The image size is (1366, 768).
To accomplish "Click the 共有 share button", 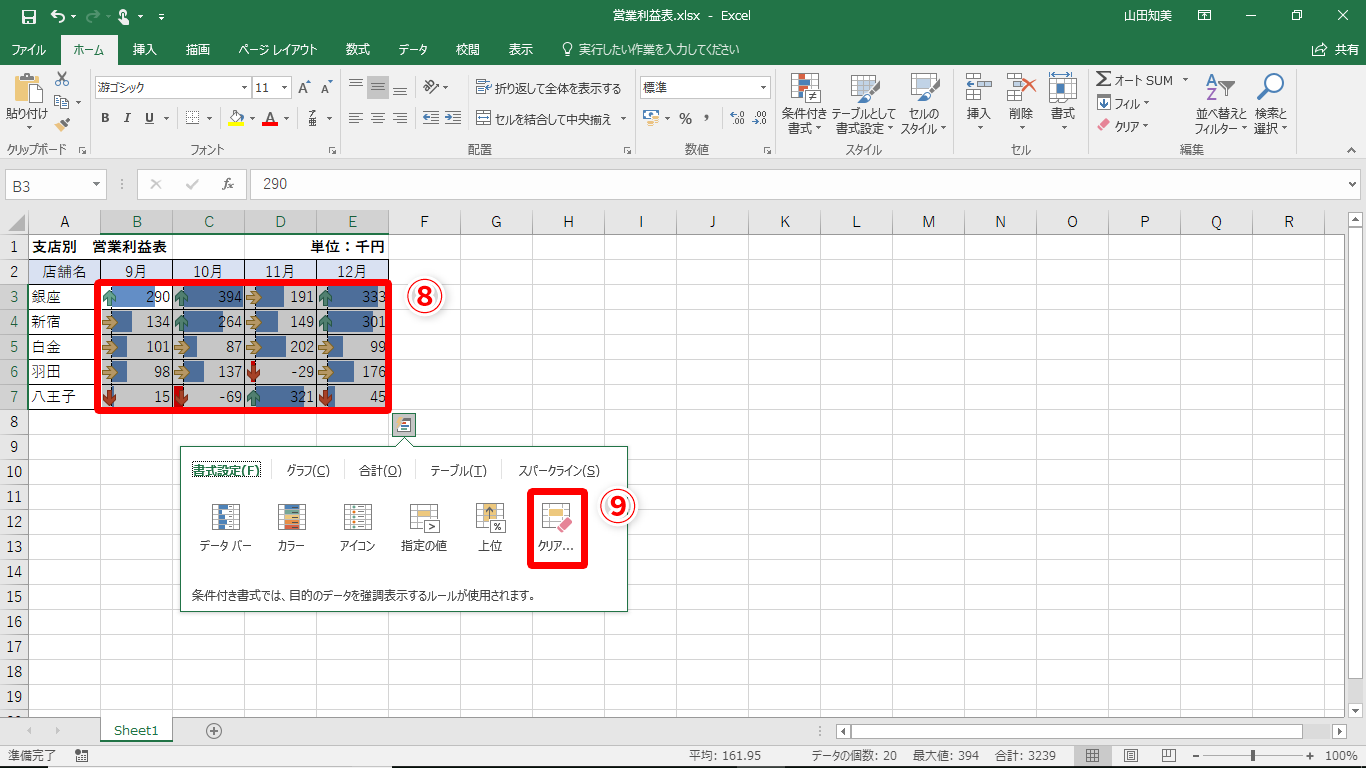I will point(1336,49).
